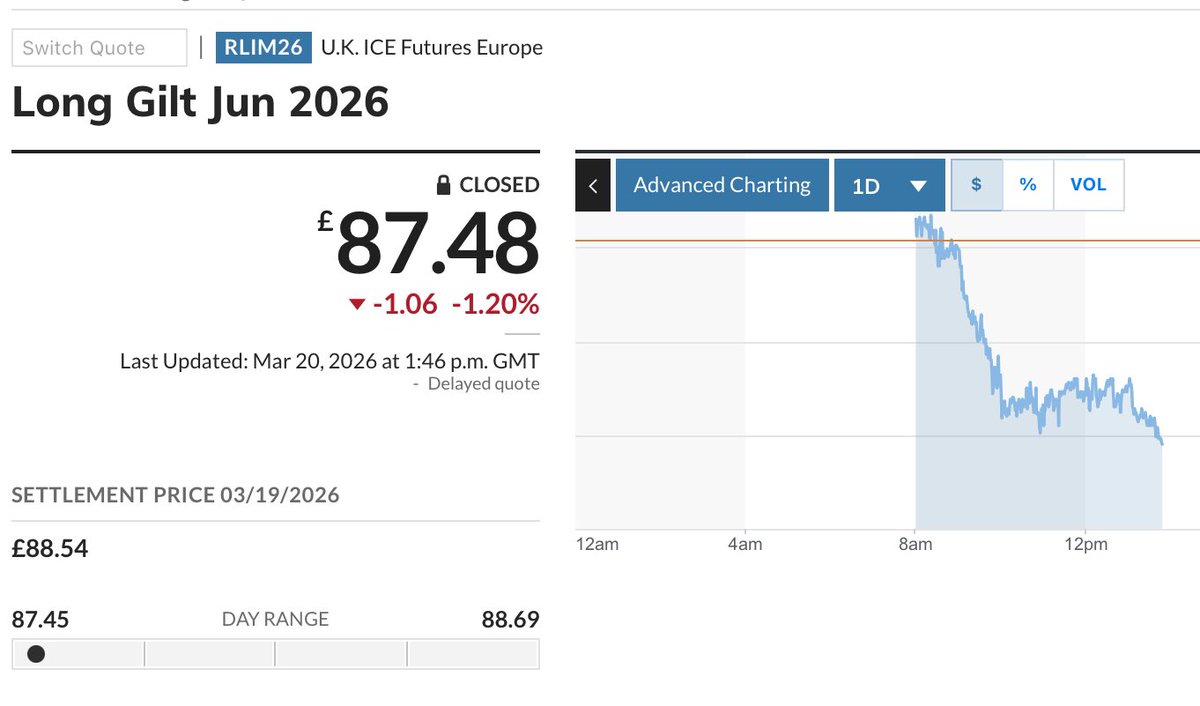Collapse the chart panel with left chevron
The image size is (1200, 706).
coord(593,185)
